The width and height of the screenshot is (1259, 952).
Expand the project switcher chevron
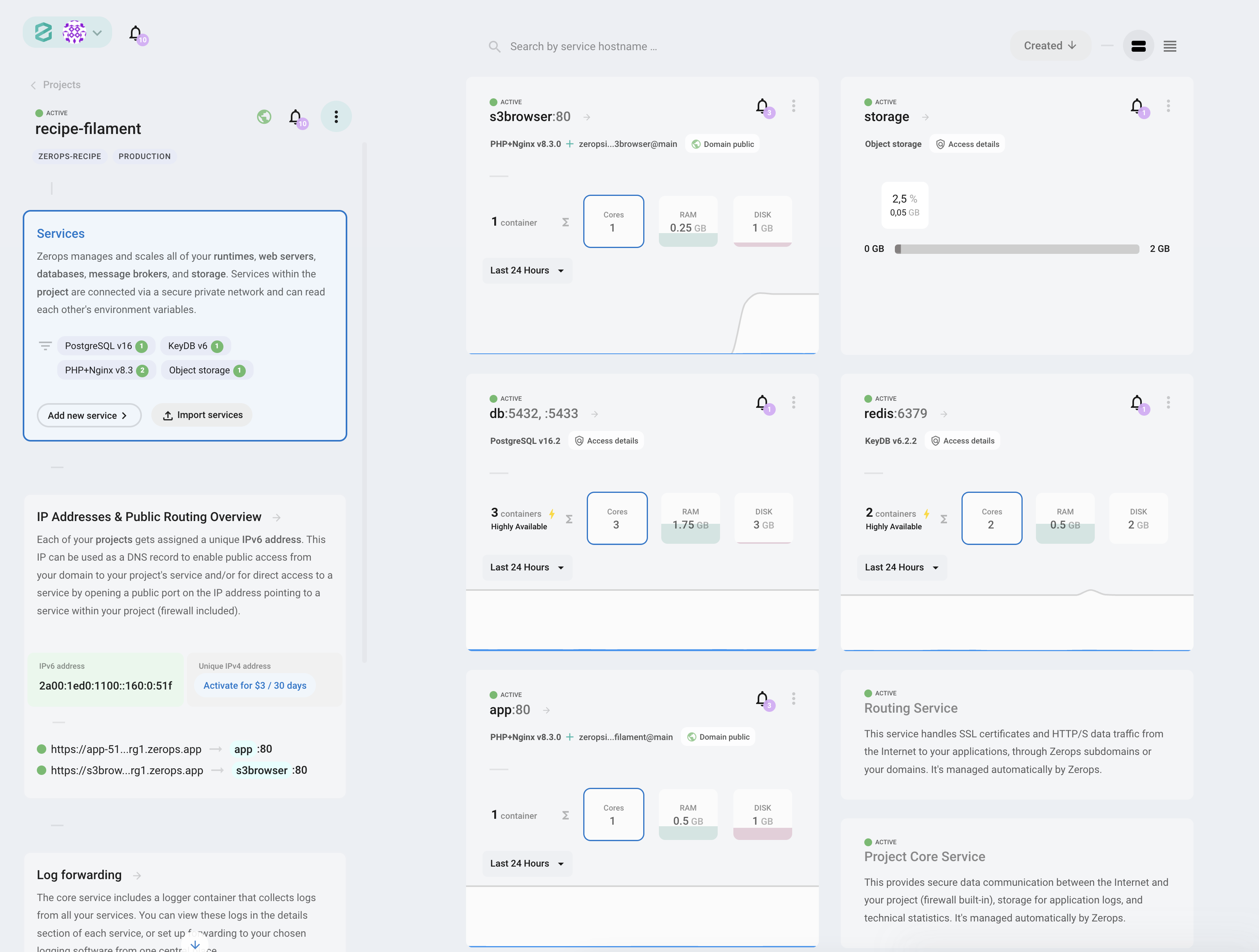pos(97,33)
